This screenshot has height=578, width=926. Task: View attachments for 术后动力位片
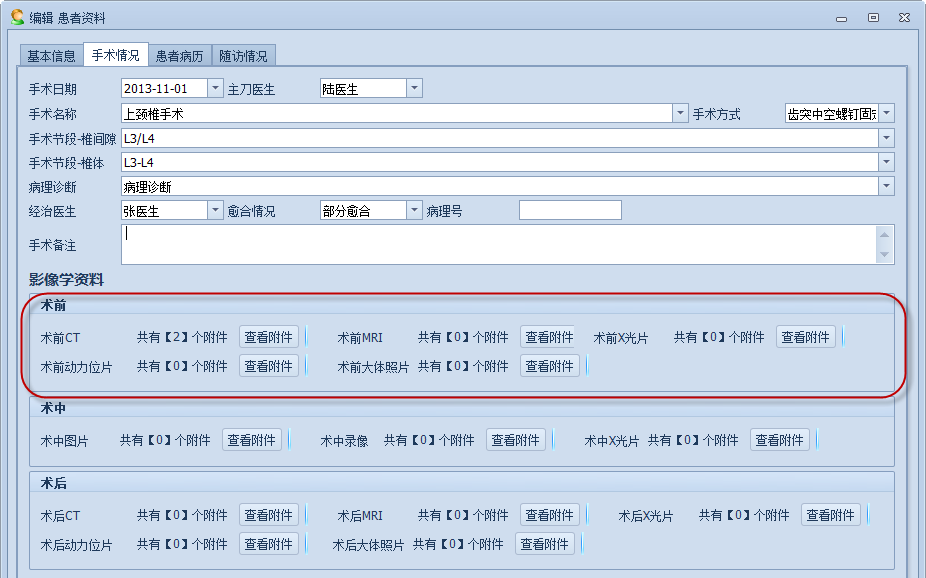[269, 544]
